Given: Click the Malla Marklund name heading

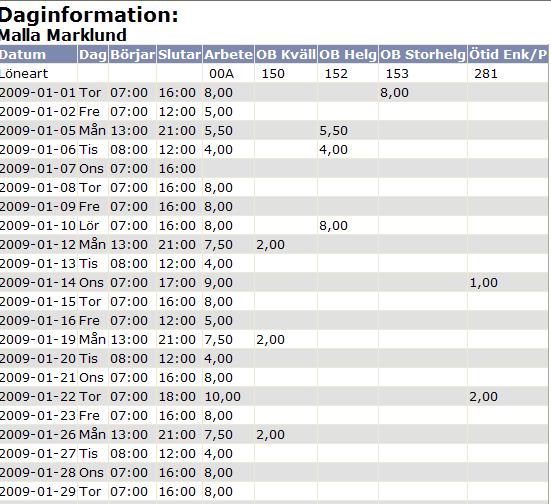Looking at the screenshot, I should click(x=63, y=35).
